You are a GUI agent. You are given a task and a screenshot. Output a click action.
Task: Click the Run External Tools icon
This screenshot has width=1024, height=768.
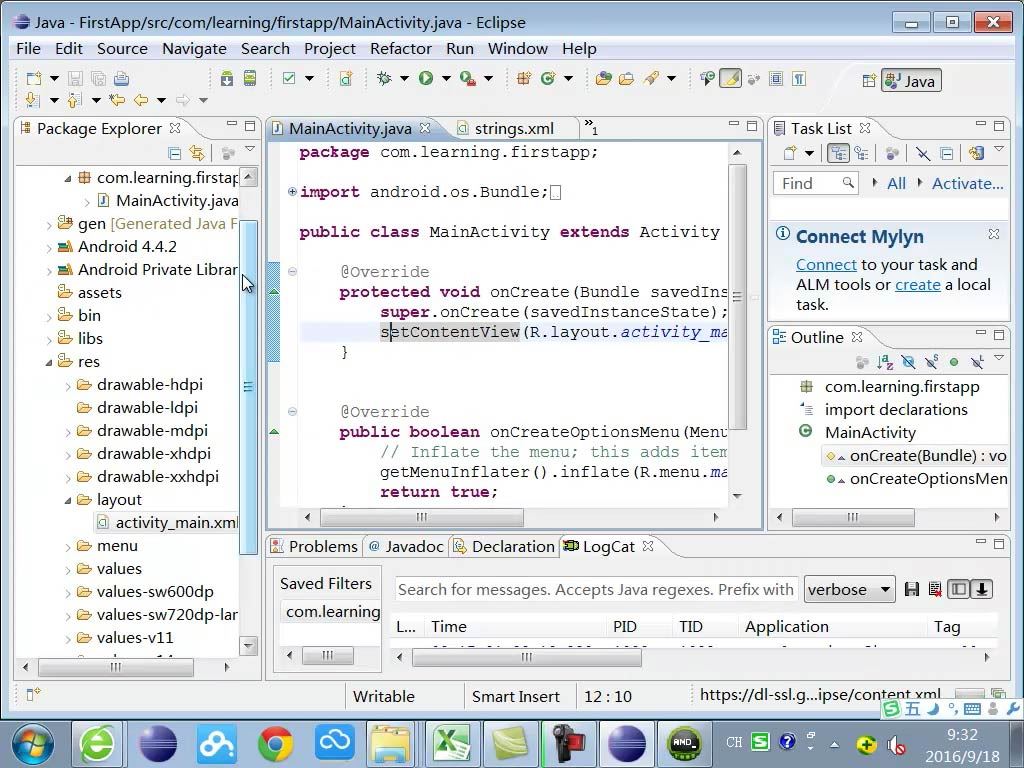[x=468, y=79]
